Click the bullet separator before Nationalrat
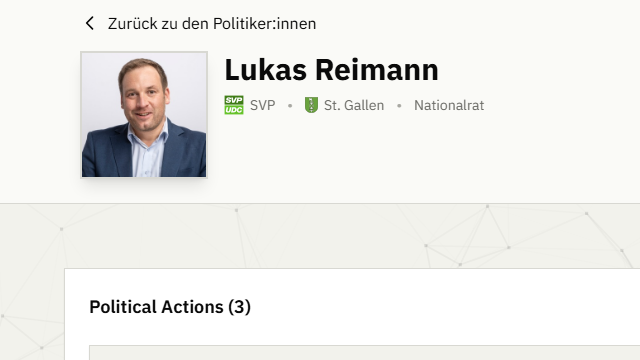This screenshot has width=640, height=360. pyautogui.click(x=399, y=105)
